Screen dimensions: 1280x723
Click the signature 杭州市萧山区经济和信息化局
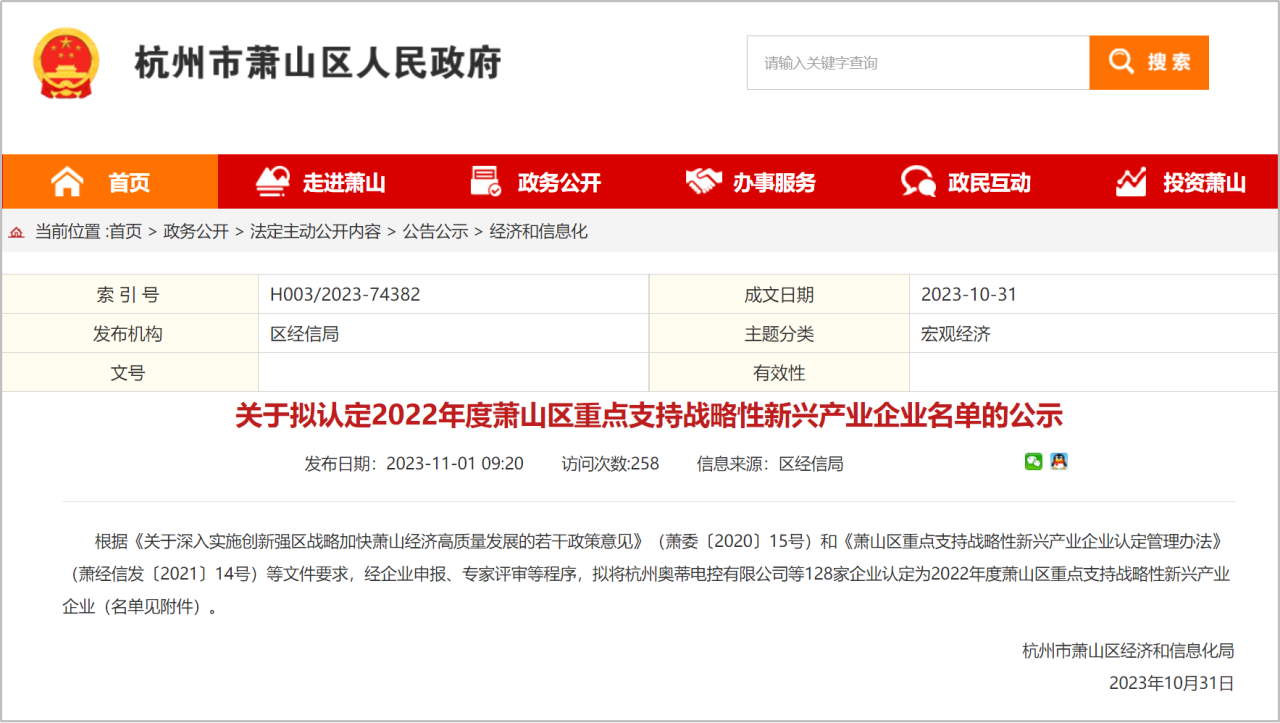coord(1128,651)
